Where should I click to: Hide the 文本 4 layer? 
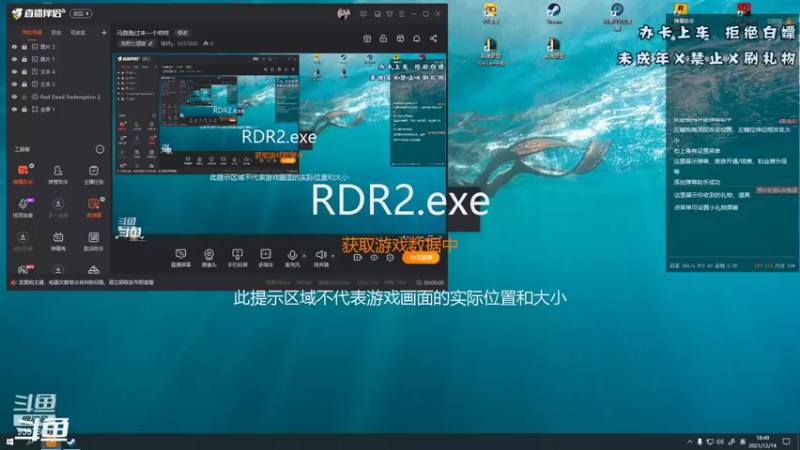(x=14, y=72)
